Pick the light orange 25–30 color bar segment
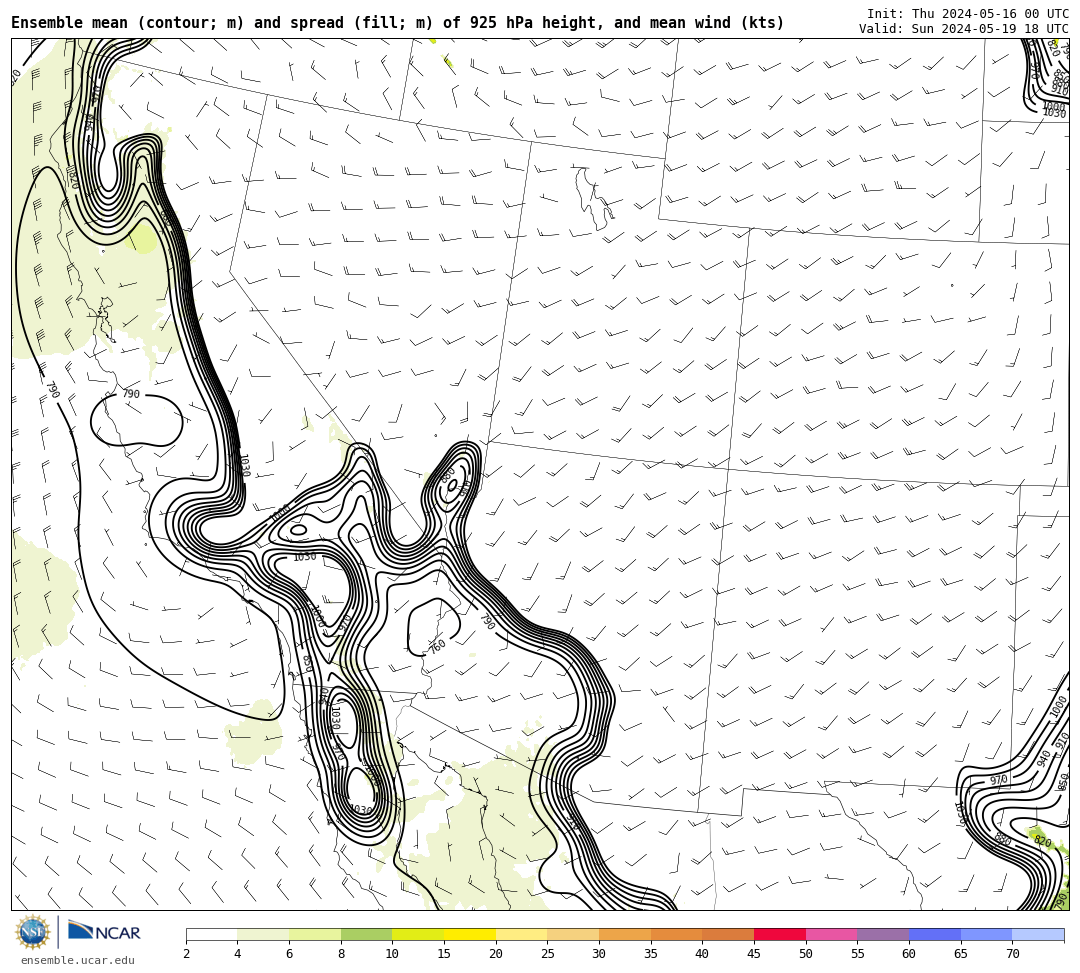This screenshot has width=1080, height=973. pos(573,934)
